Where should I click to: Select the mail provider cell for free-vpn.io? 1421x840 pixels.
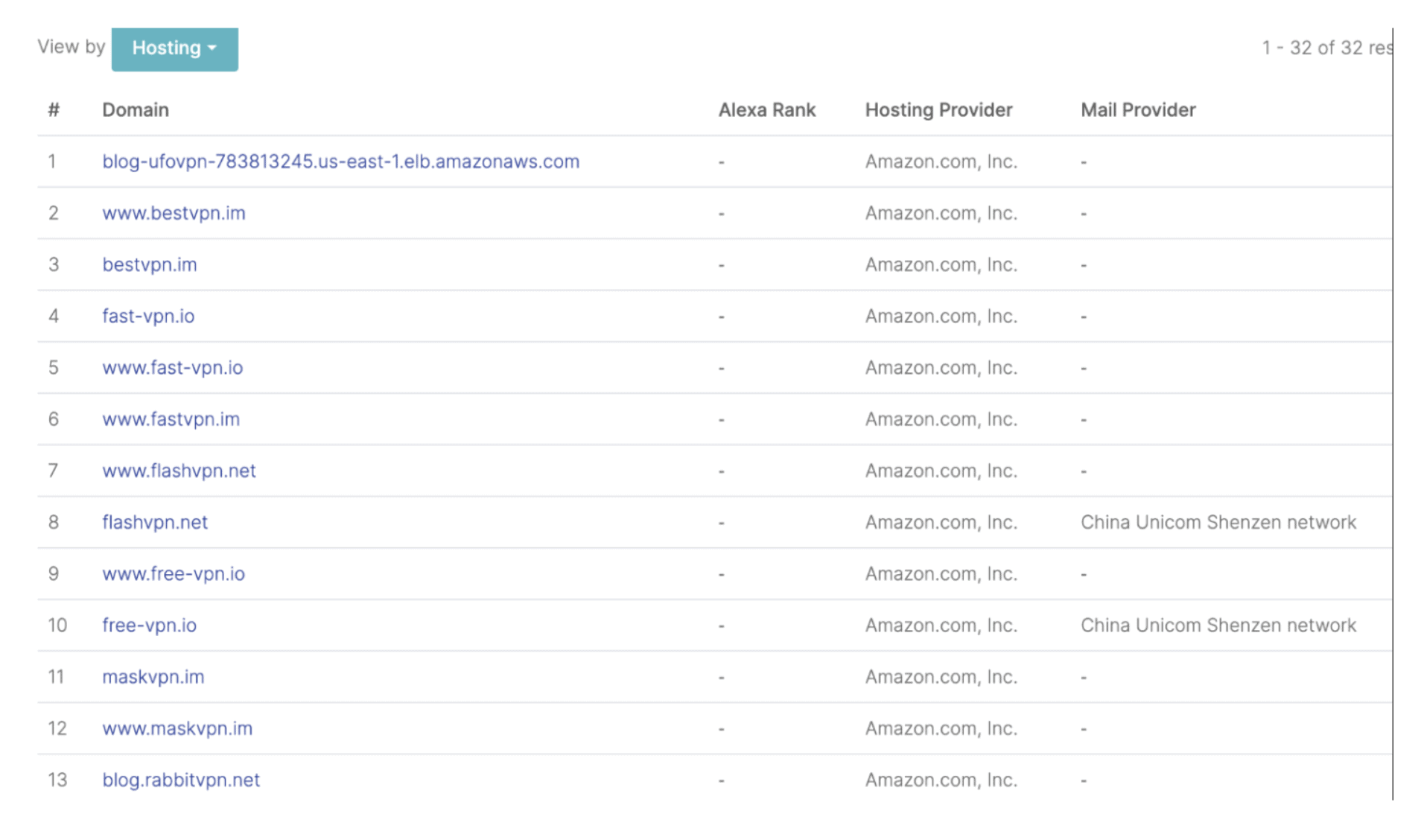point(1218,625)
